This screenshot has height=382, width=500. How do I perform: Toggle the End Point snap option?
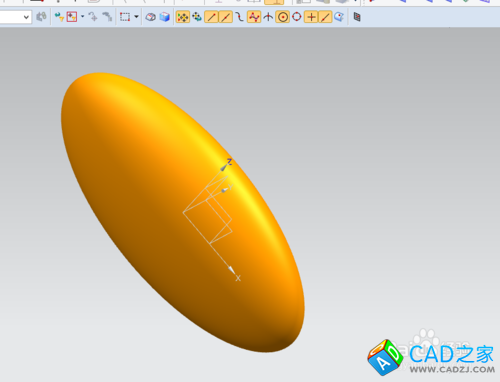[x=211, y=17]
